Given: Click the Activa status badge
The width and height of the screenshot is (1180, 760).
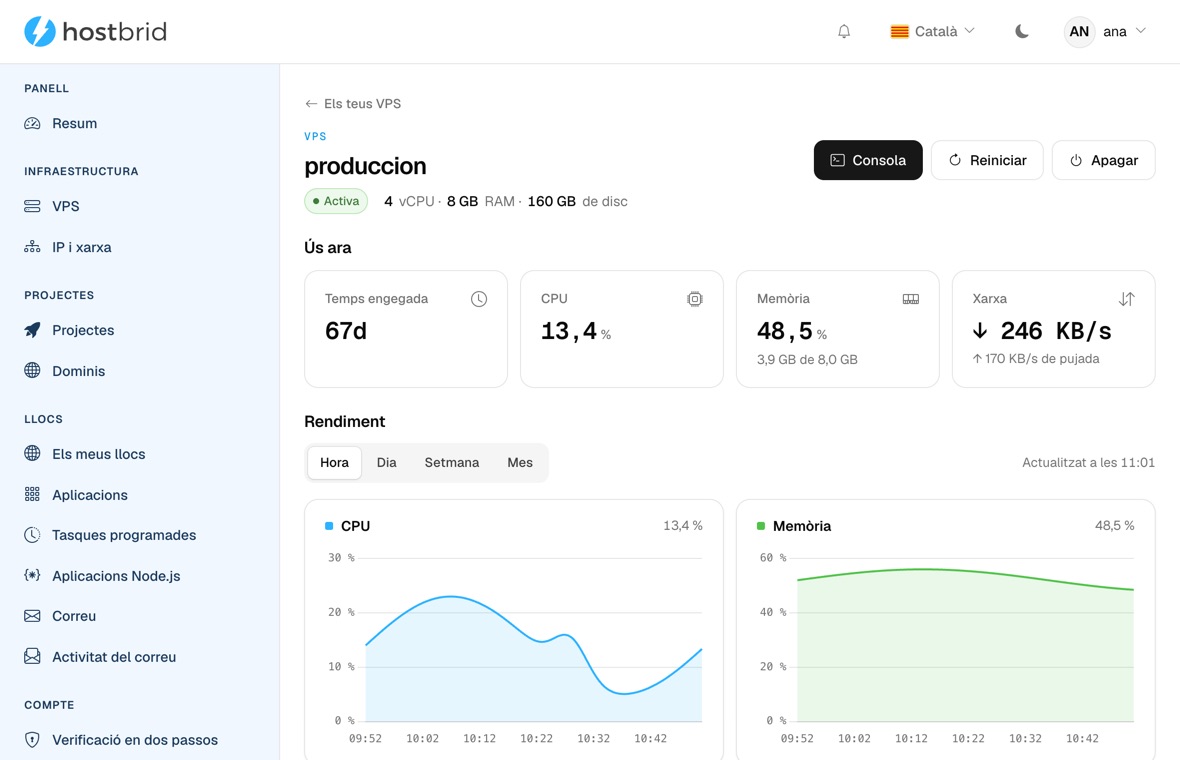Looking at the screenshot, I should (336, 201).
